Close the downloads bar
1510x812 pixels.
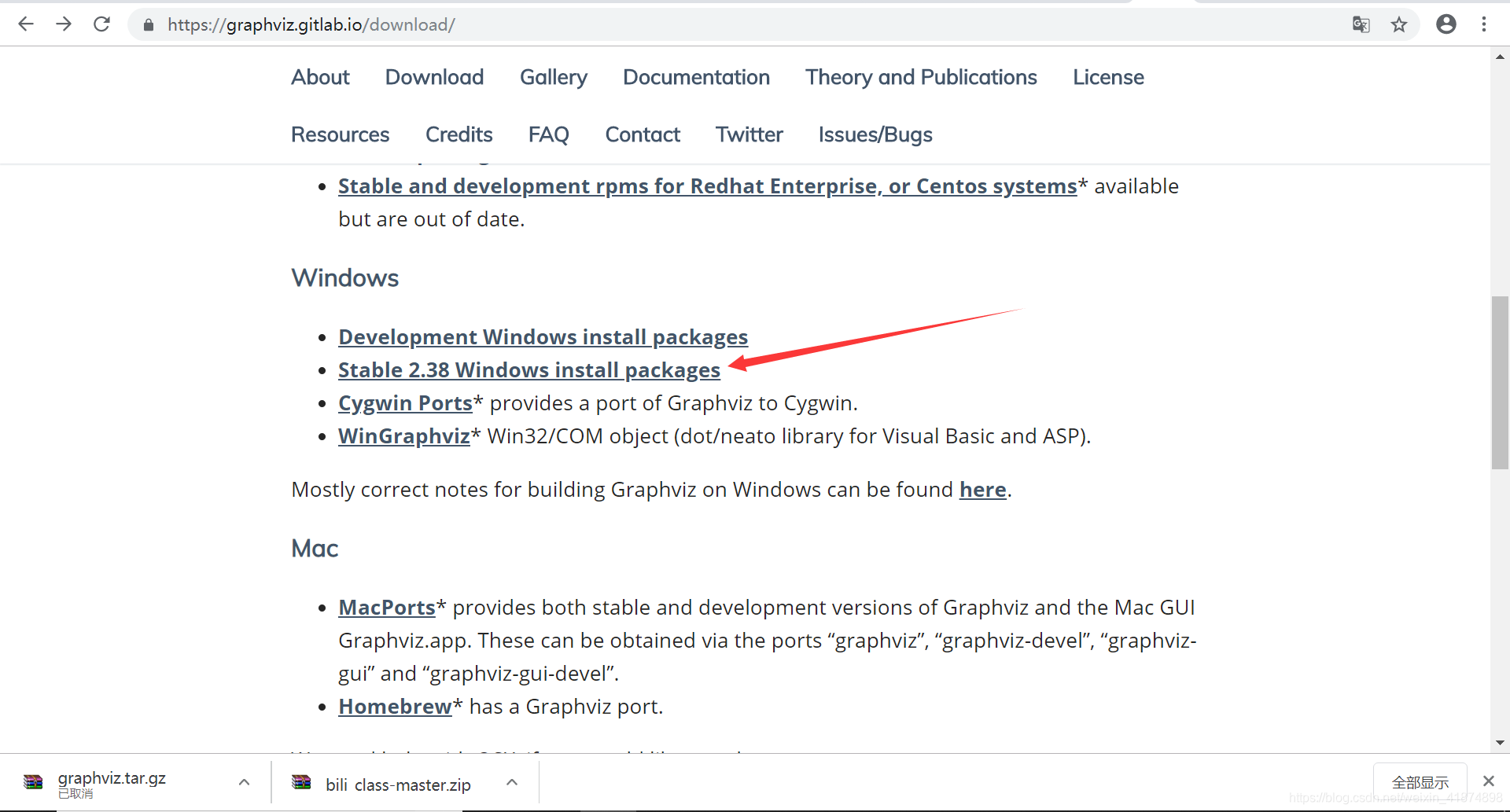pos(1488,781)
